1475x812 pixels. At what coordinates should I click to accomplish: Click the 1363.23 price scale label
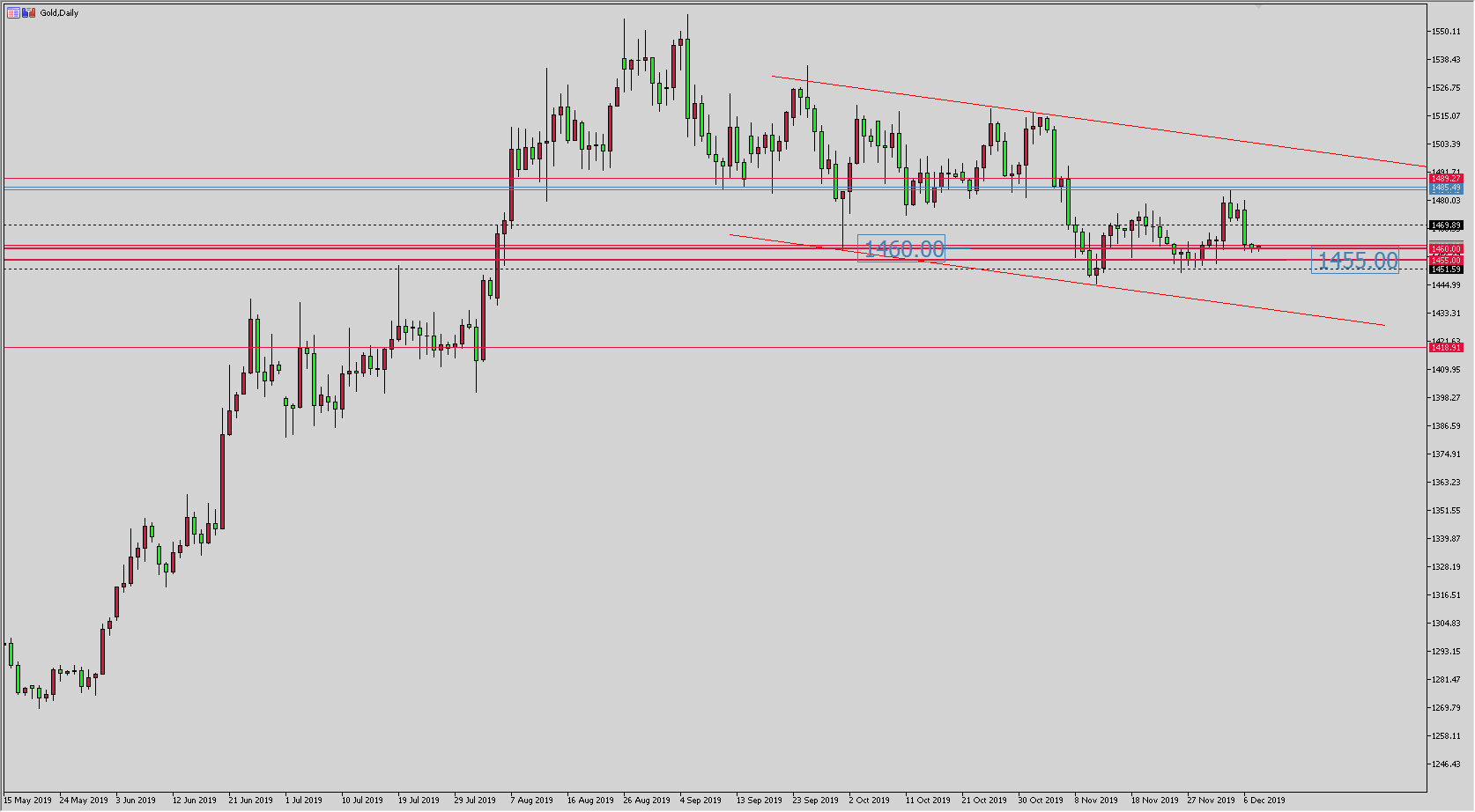click(1447, 483)
